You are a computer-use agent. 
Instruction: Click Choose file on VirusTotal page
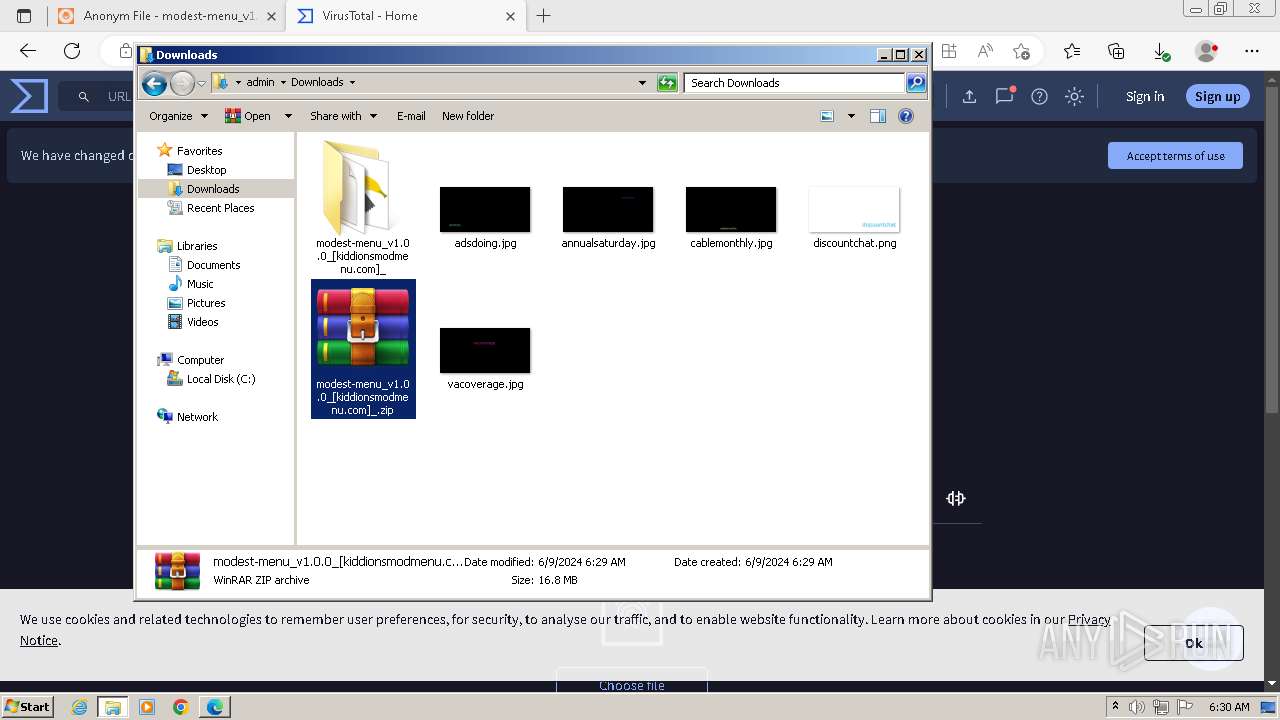coord(632,685)
